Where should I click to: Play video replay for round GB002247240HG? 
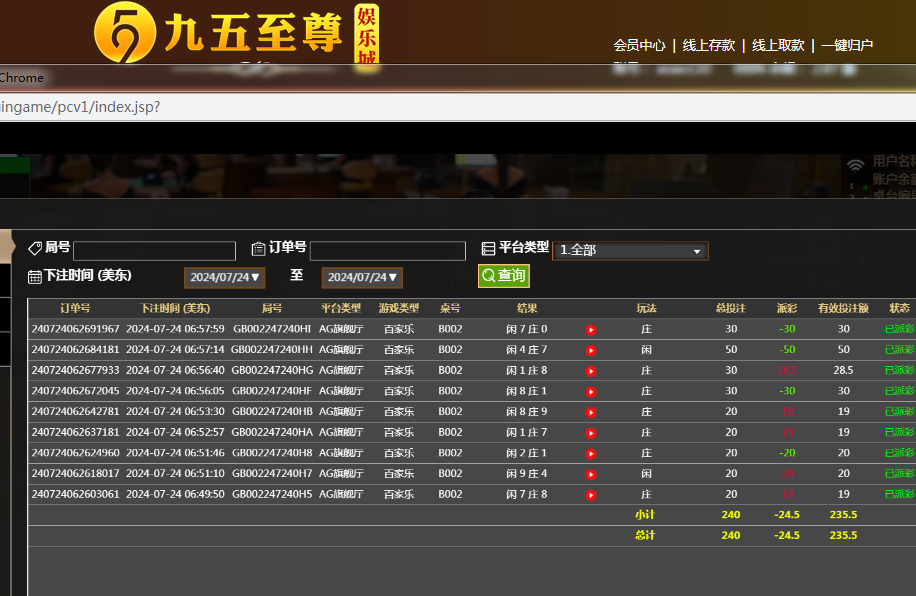590,371
